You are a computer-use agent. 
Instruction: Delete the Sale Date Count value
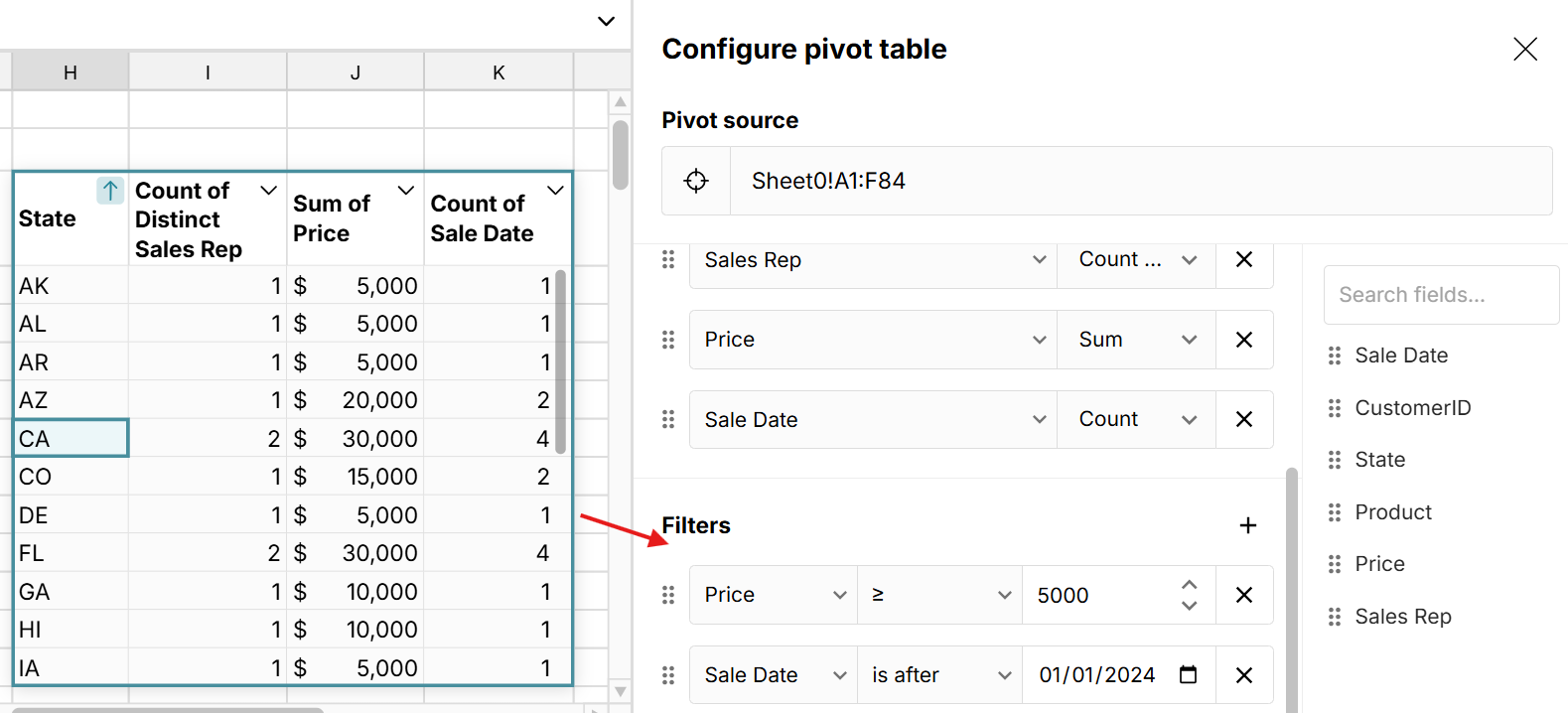point(1243,420)
